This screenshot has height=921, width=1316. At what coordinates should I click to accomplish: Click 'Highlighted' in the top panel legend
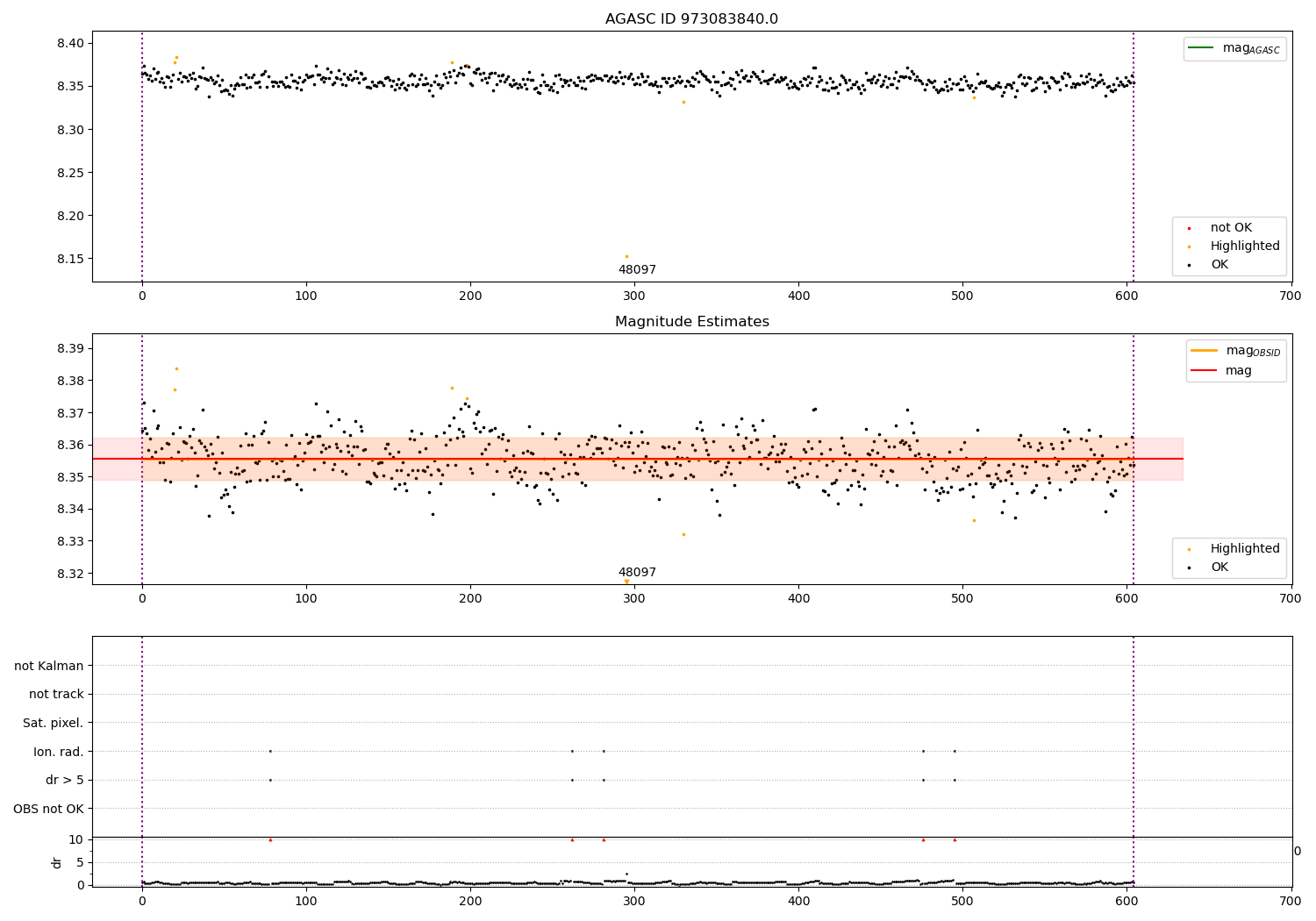[x=1244, y=246]
